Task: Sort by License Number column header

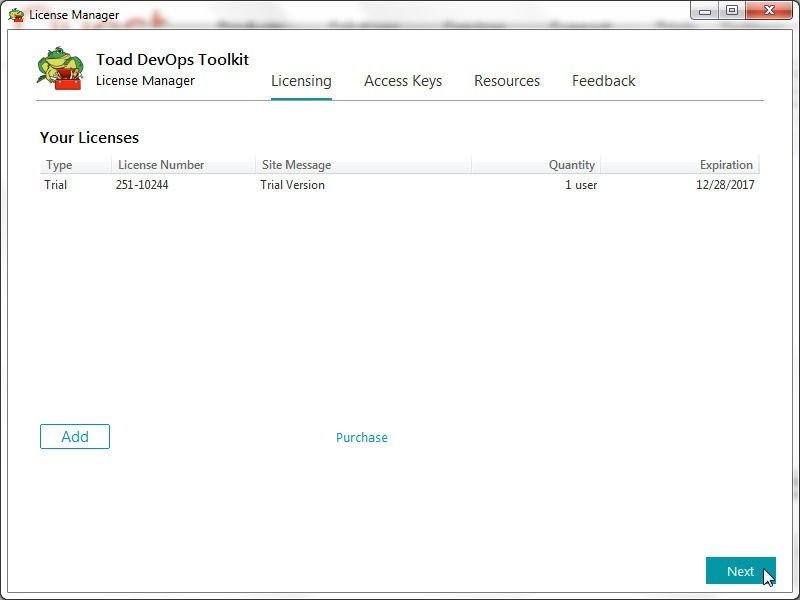Action: pyautogui.click(x=183, y=165)
